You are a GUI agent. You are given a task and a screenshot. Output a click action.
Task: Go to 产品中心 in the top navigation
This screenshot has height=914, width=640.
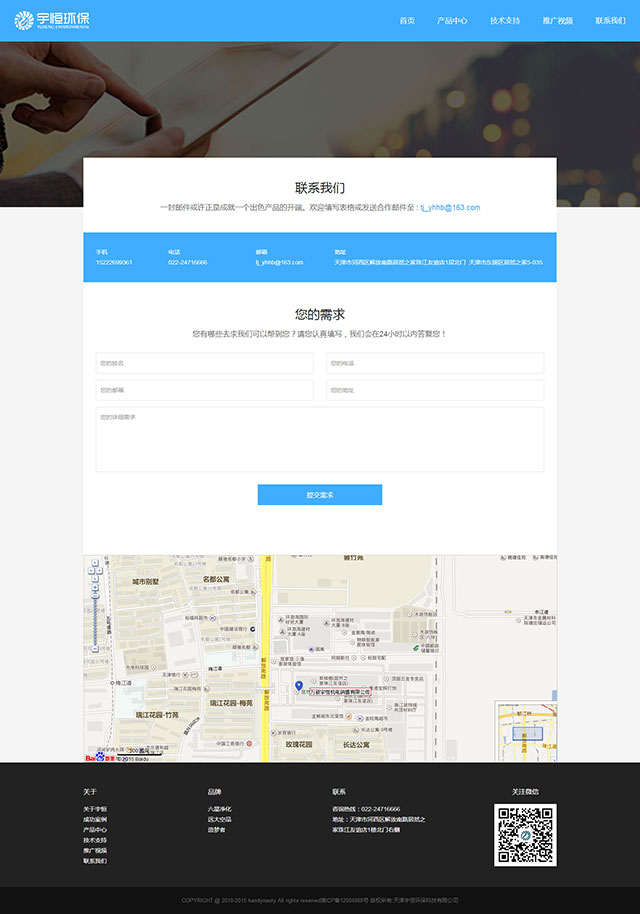452,21
